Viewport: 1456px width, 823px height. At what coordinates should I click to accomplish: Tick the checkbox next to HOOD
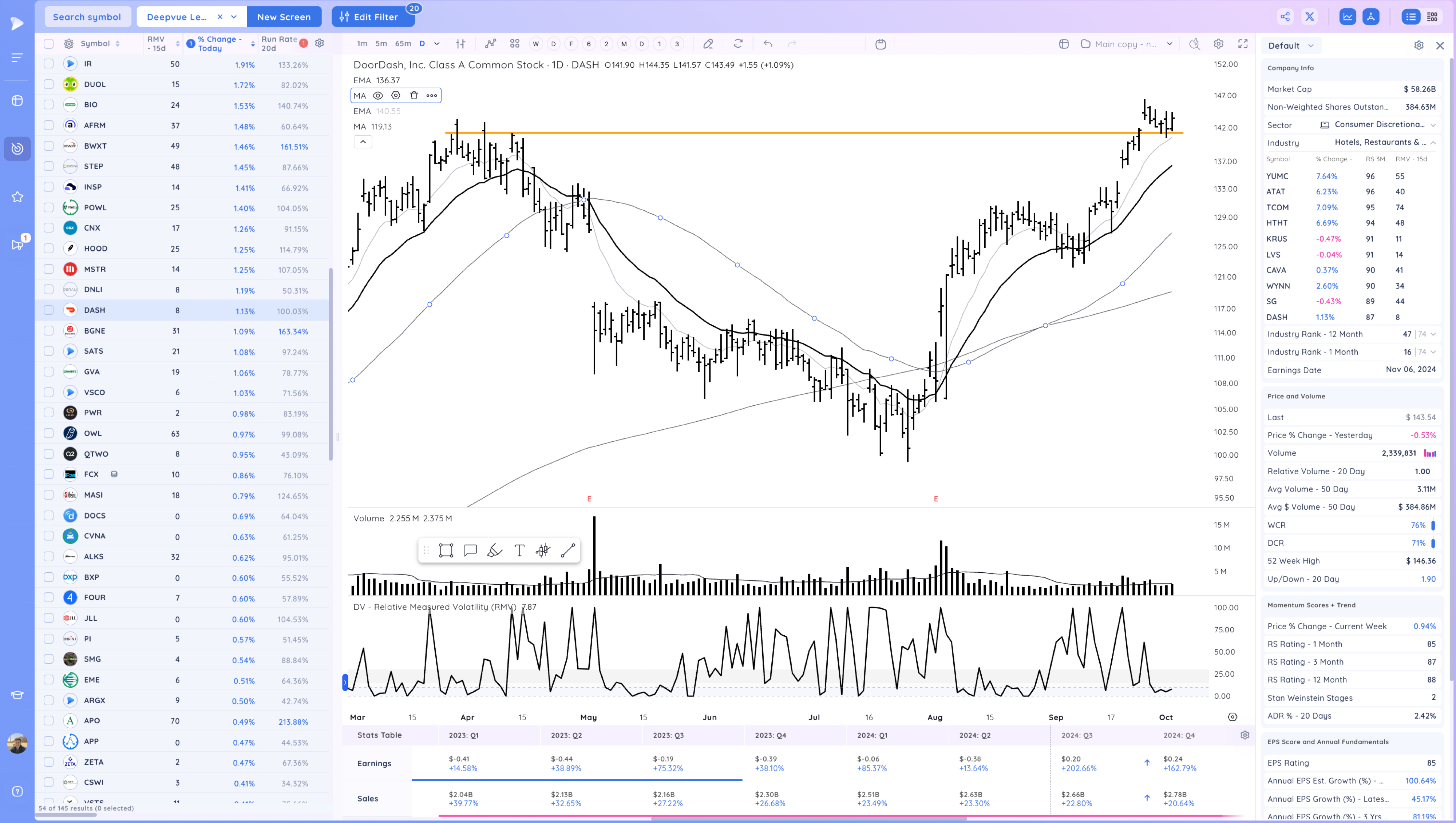(49, 249)
